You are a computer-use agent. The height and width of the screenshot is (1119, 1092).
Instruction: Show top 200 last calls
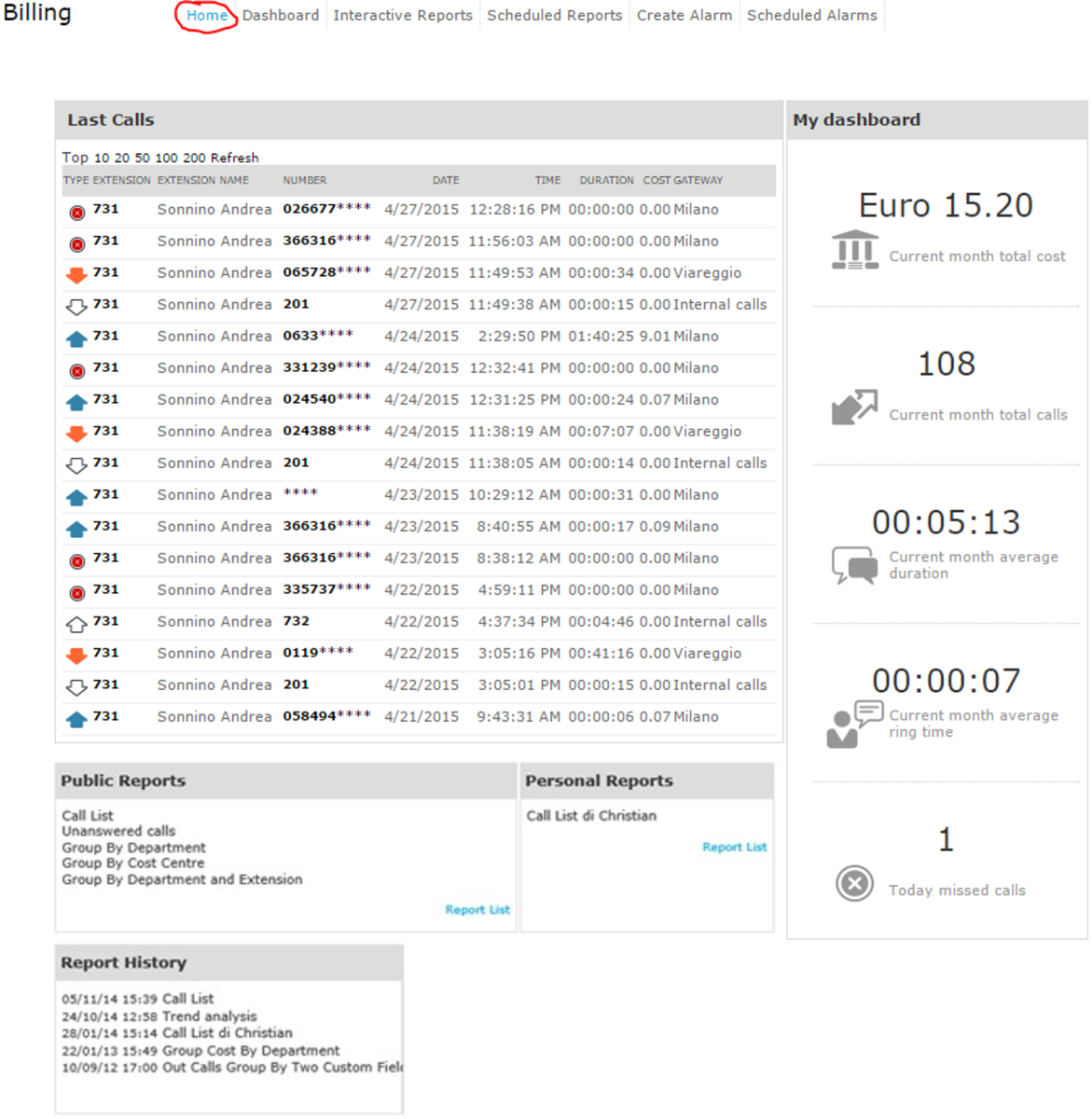coord(194,158)
